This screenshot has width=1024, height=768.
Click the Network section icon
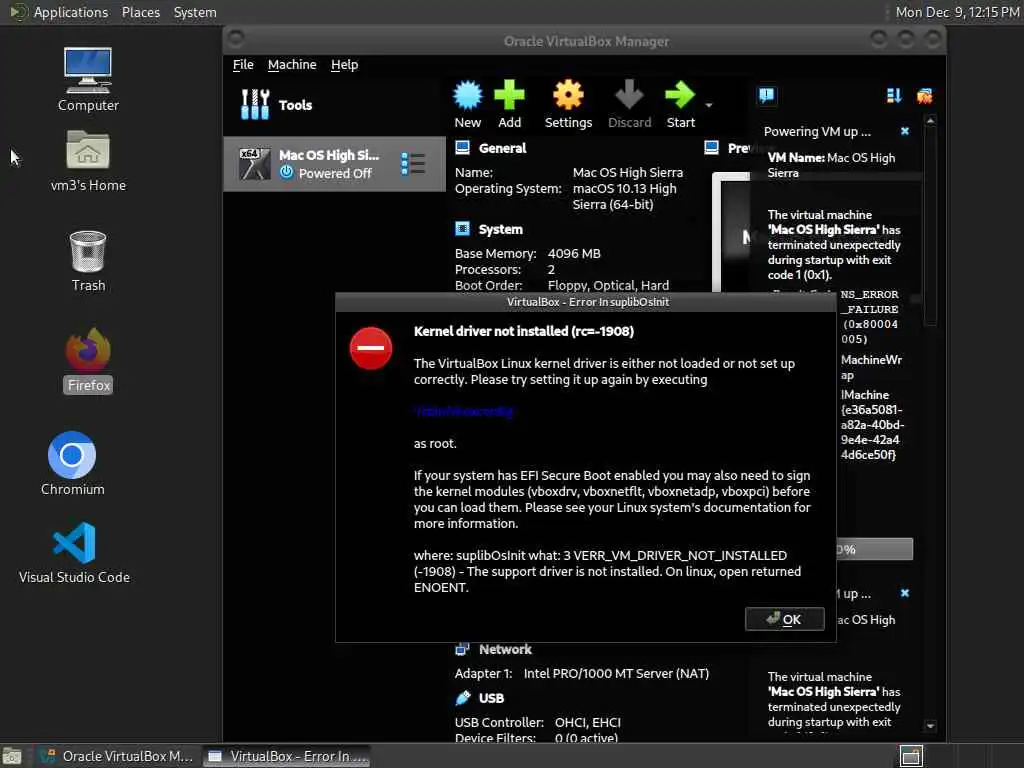(x=462, y=648)
